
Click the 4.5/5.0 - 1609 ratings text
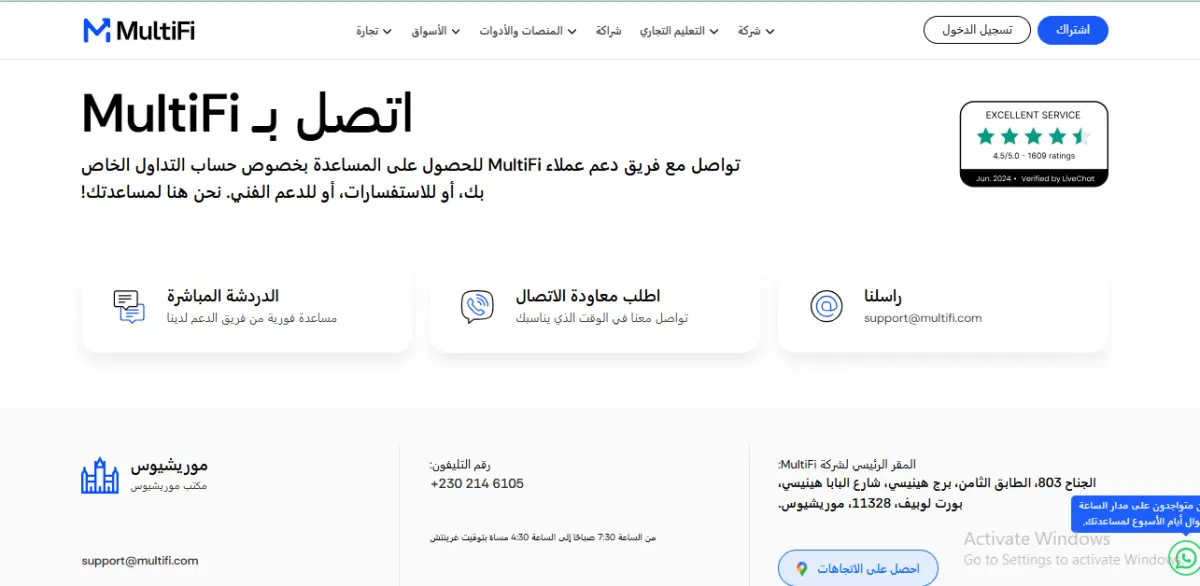pyautogui.click(x=1033, y=156)
